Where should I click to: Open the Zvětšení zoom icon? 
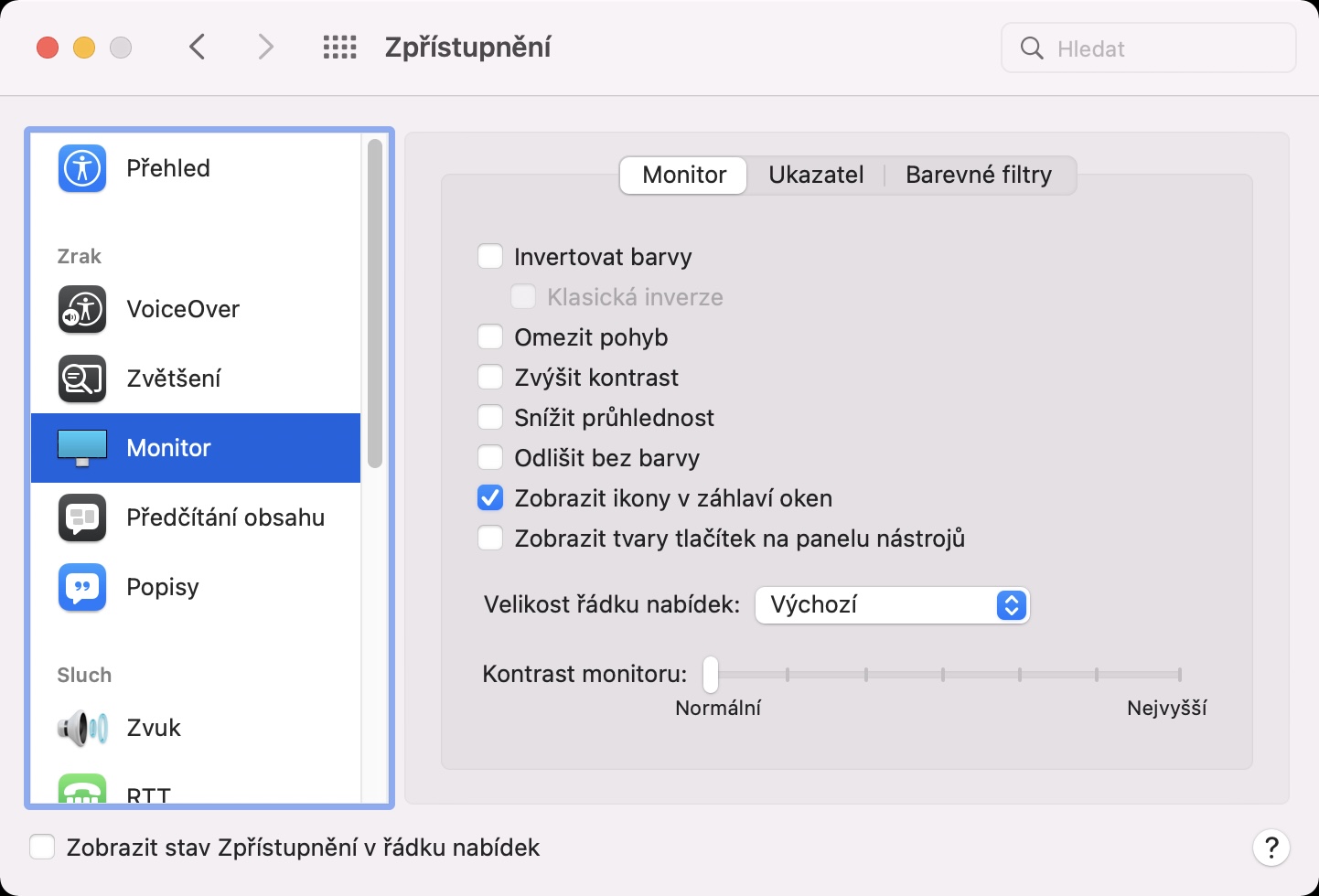pos(82,379)
